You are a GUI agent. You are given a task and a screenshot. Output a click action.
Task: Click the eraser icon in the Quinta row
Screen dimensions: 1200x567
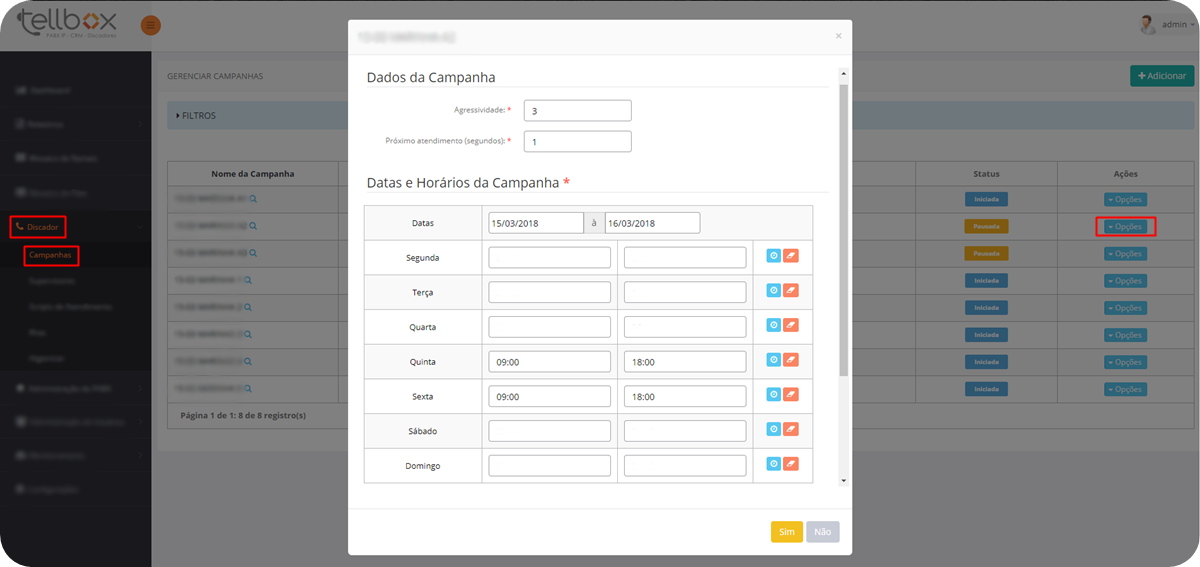pyautogui.click(x=791, y=360)
